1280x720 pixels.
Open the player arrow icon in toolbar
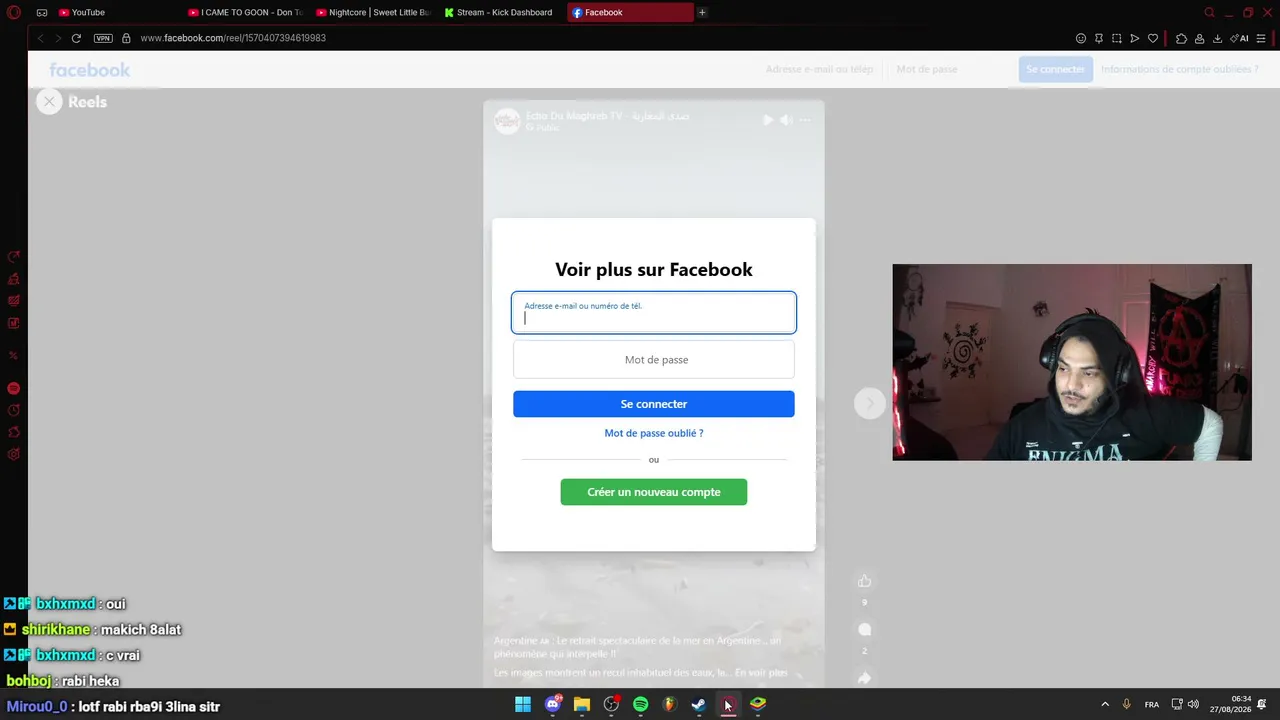(1134, 38)
